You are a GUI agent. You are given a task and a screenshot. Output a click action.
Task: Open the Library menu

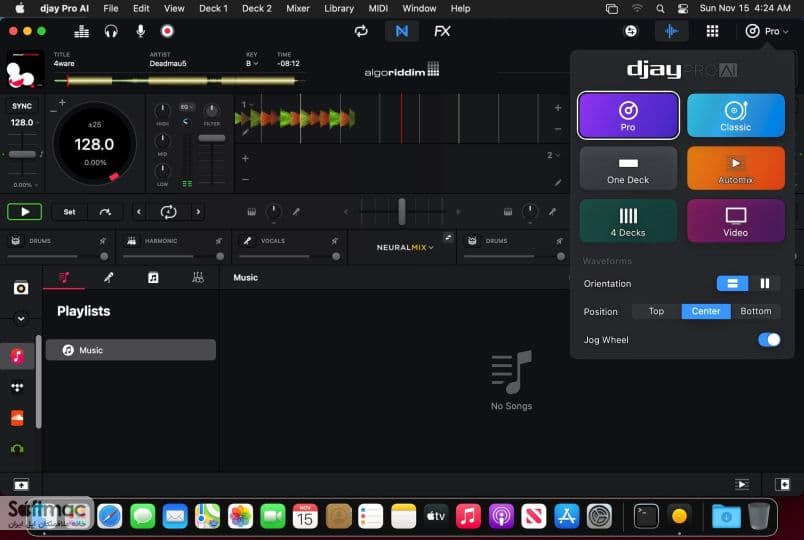pyautogui.click(x=339, y=8)
